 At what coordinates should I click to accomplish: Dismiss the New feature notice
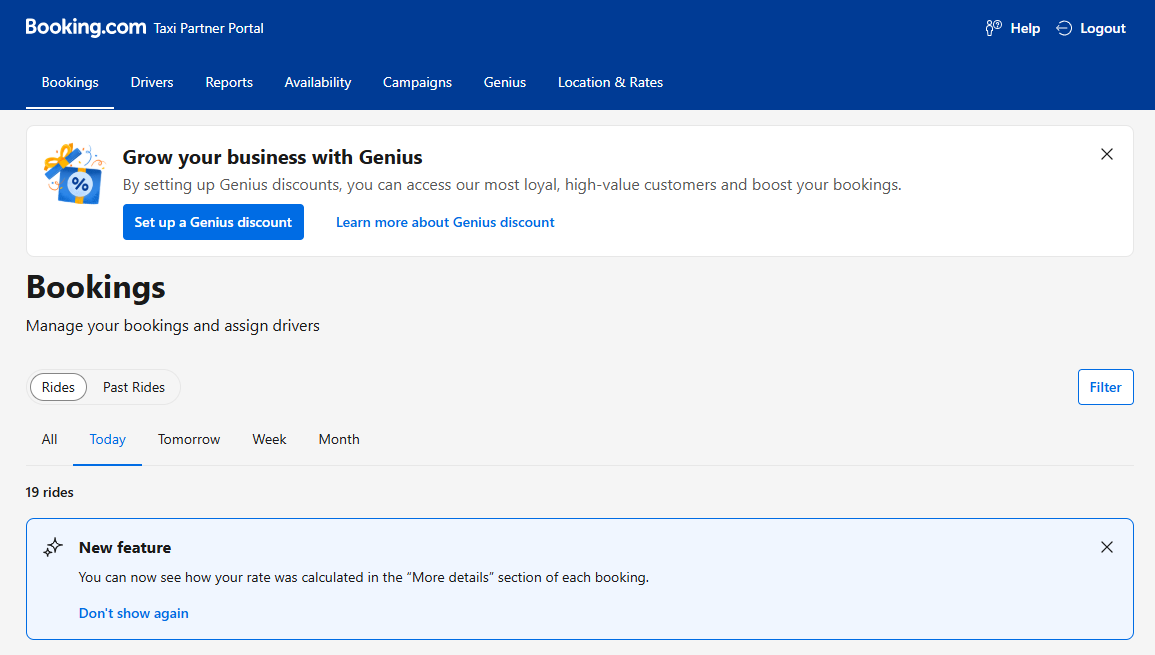coord(1106,547)
